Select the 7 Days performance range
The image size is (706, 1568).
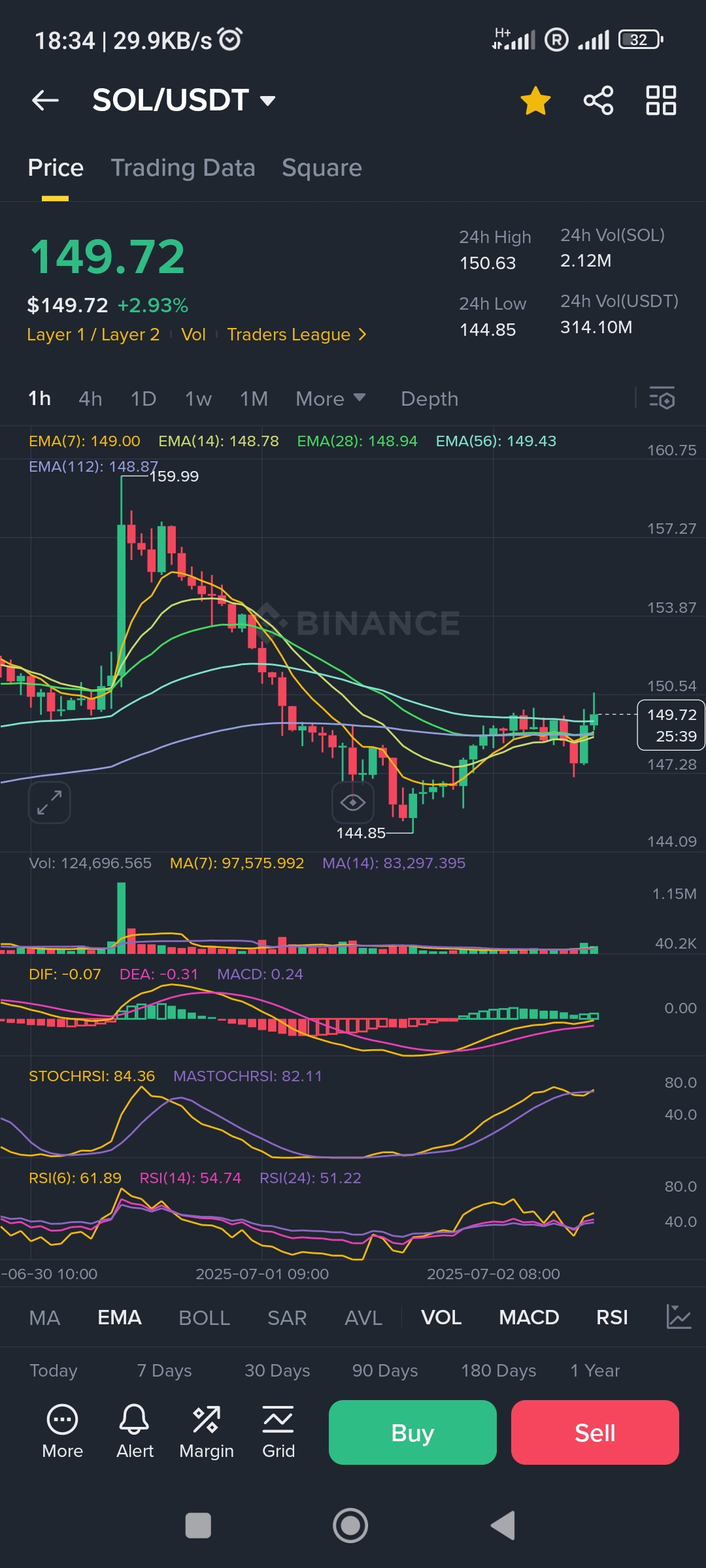[164, 1371]
